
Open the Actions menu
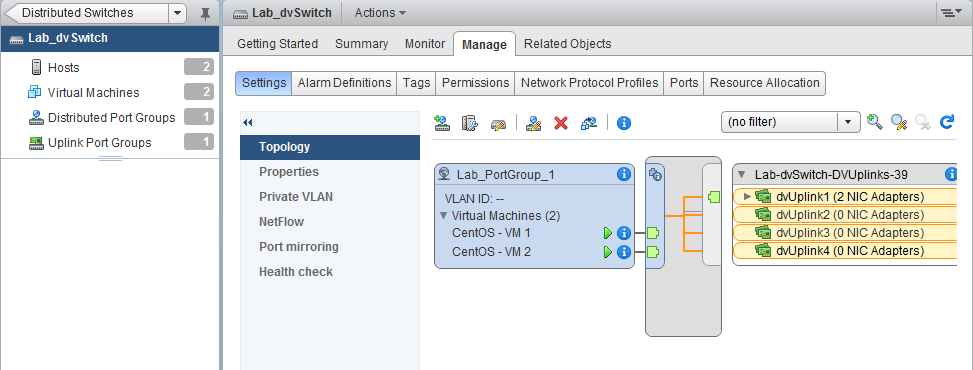380,12
